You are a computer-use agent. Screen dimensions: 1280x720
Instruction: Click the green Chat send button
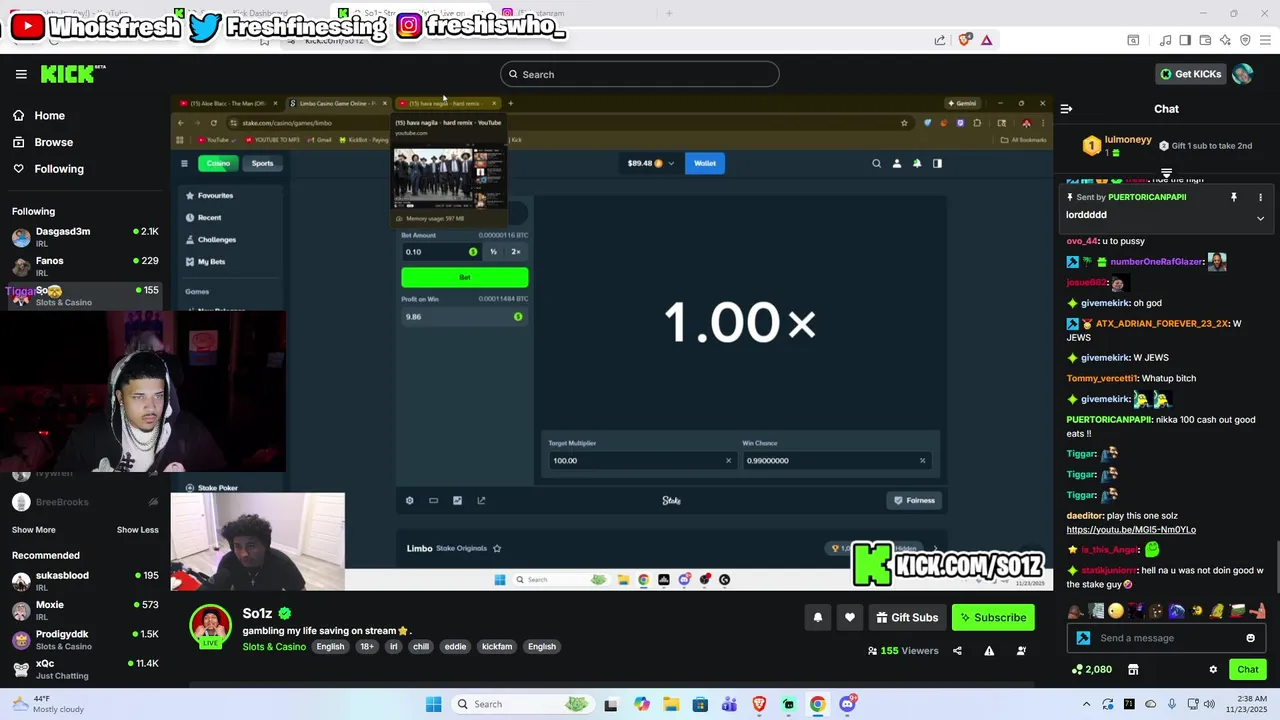point(1248,669)
